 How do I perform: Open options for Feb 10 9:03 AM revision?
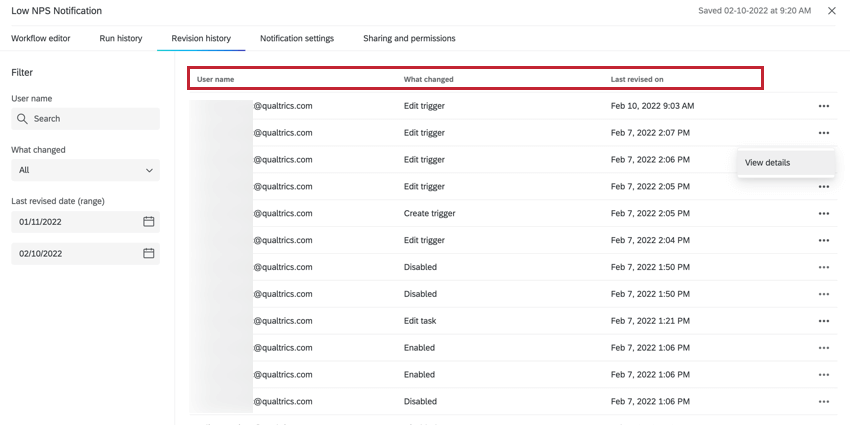click(x=823, y=106)
